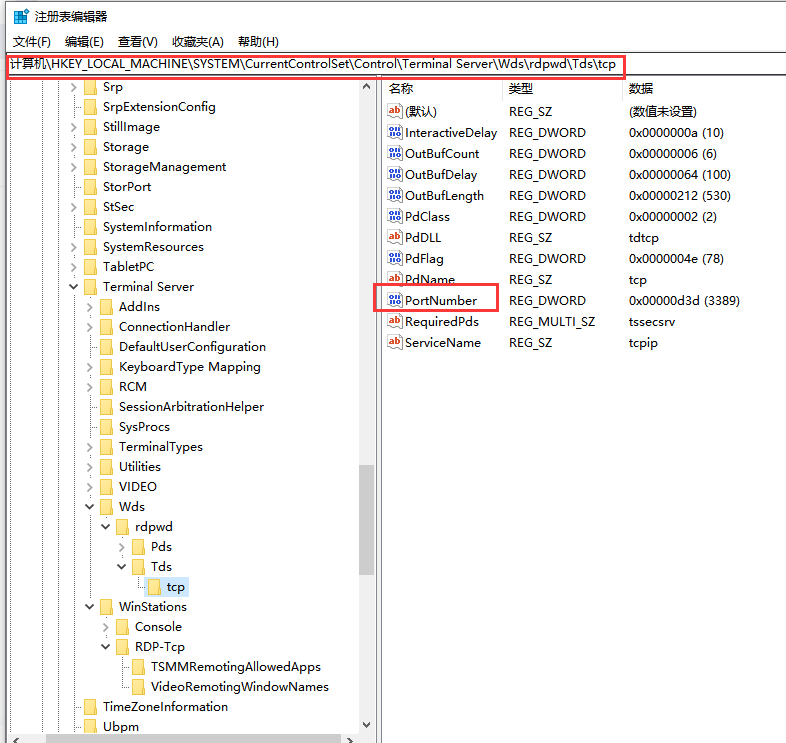Image resolution: width=786 pixels, height=743 pixels.
Task: Click the Wds folder icon
Action: click(107, 507)
